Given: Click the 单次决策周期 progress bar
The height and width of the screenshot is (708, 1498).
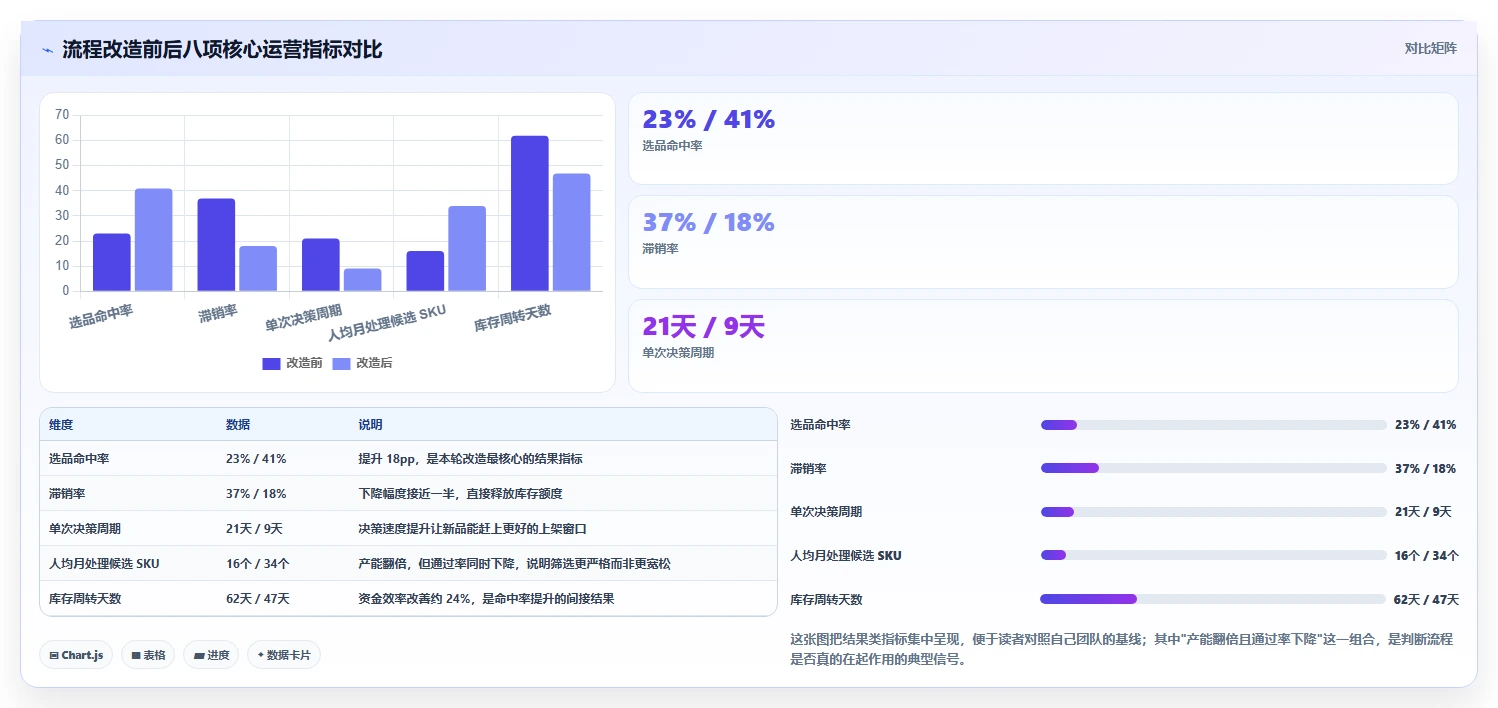Looking at the screenshot, I should coord(1213,512).
